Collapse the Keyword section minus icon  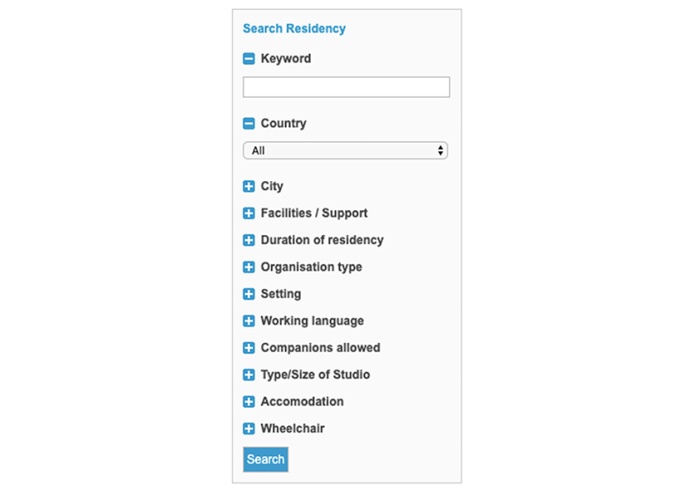coord(249,58)
